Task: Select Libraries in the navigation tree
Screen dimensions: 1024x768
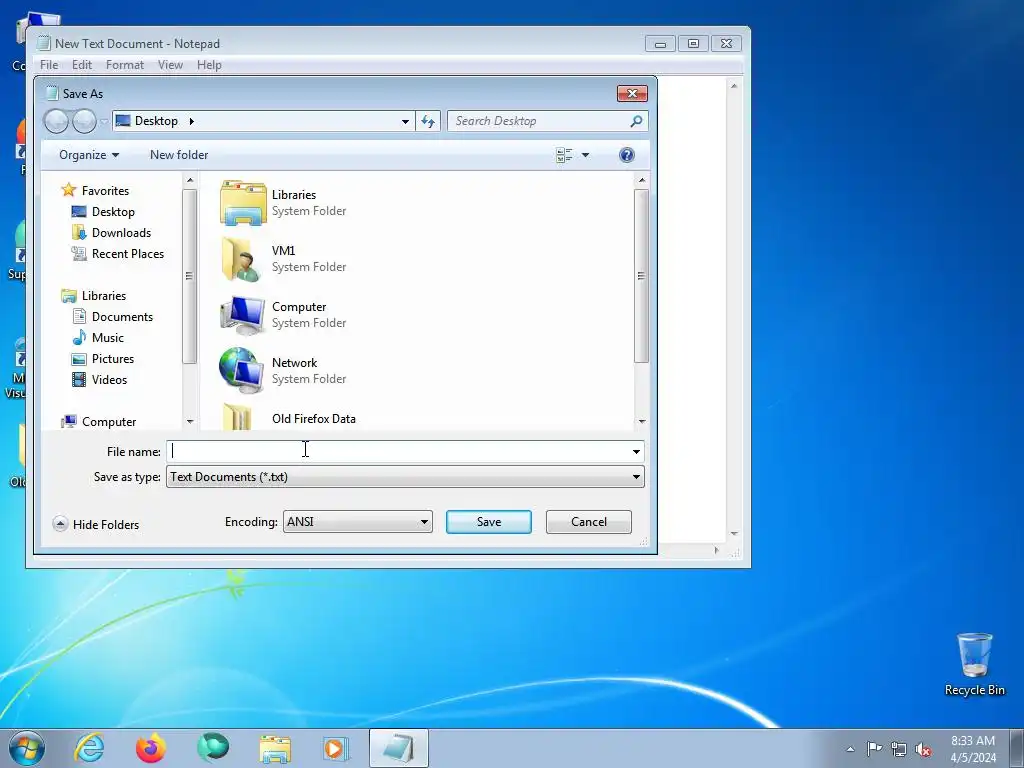Action: [104, 296]
